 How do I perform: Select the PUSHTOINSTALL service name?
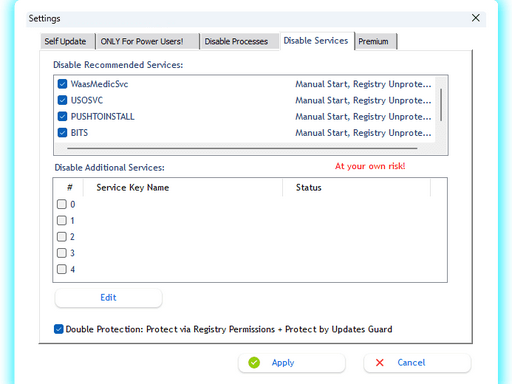(103, 117)
